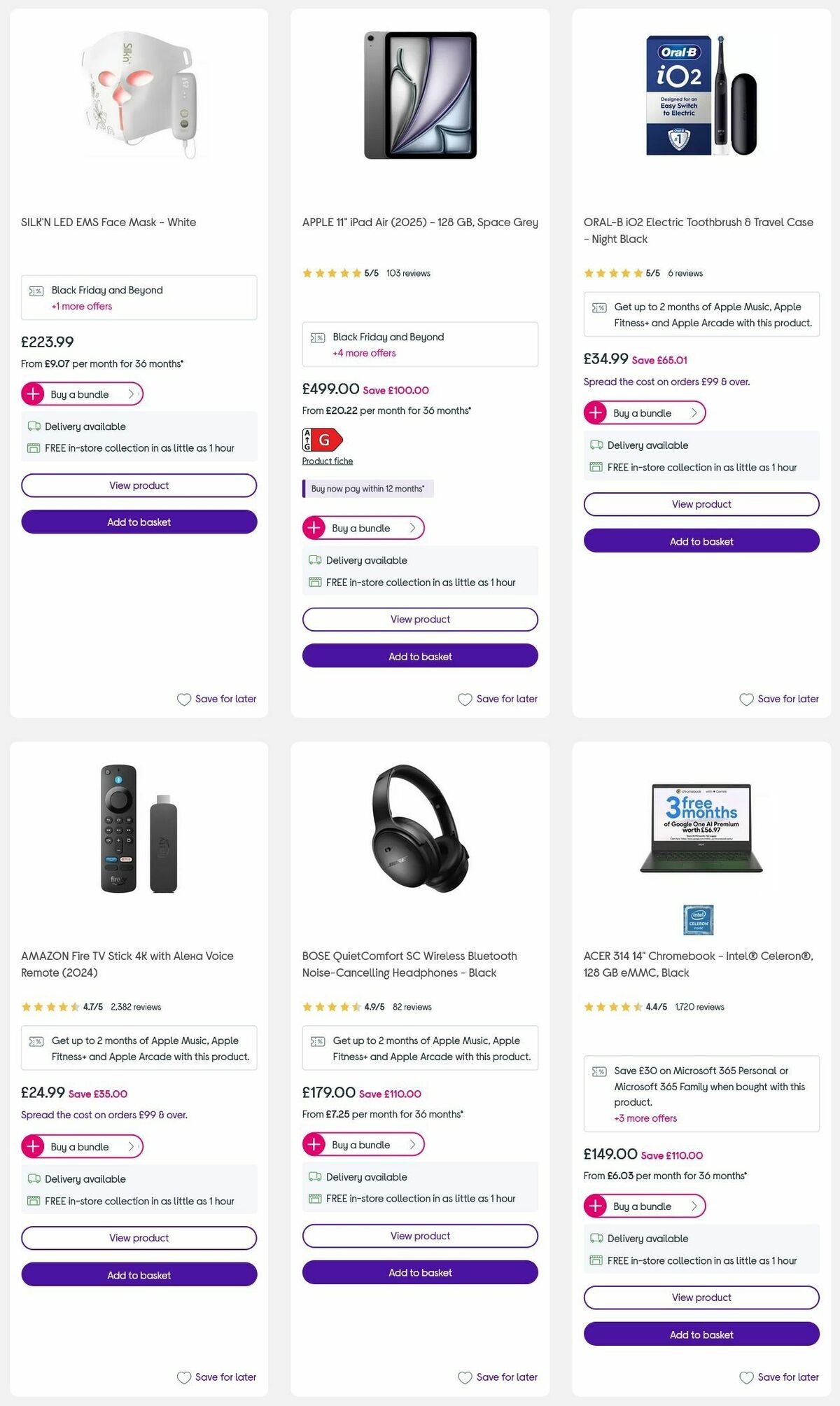Save the APPLE iPad Air for later

[x=497, y=699]
